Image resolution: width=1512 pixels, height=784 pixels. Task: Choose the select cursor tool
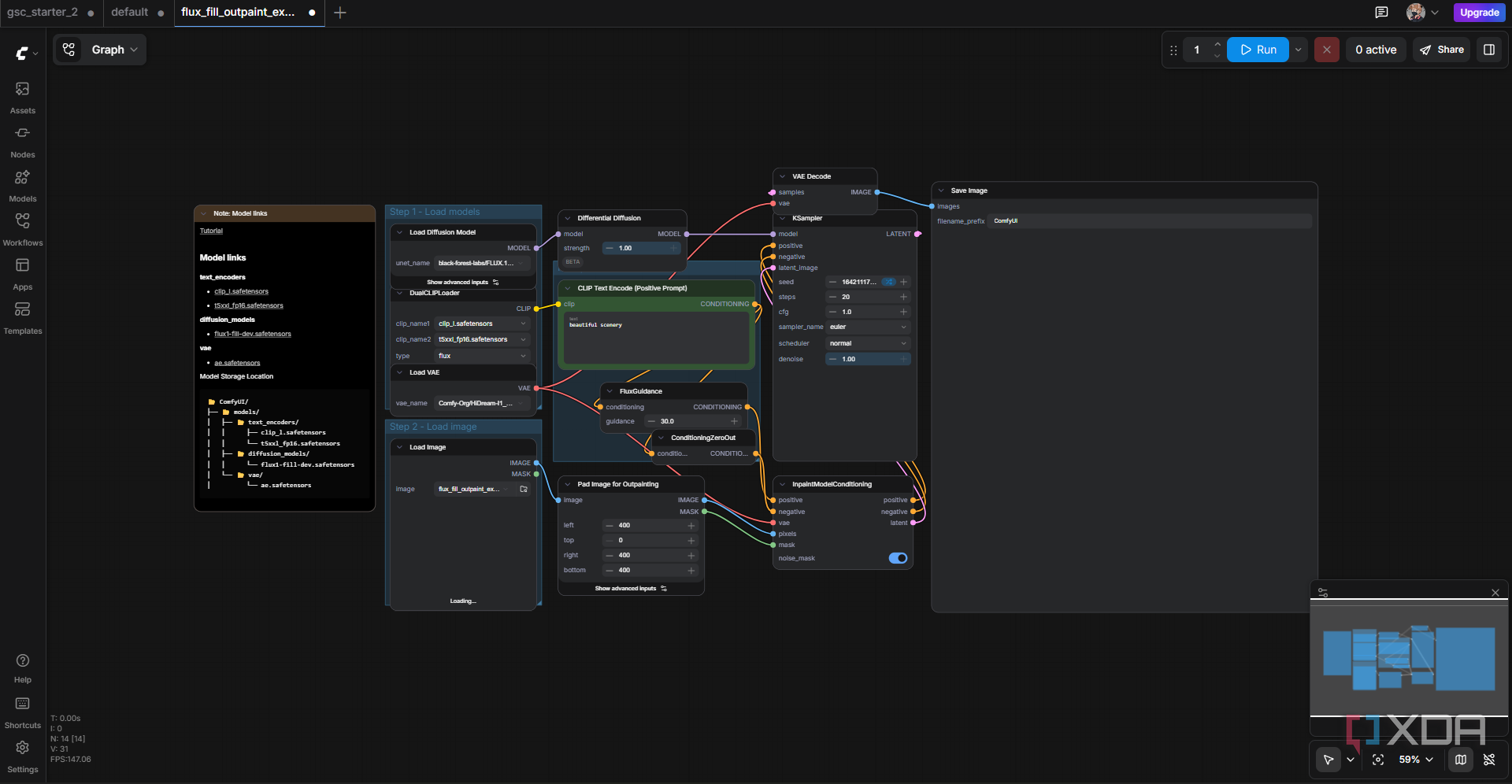[x=1329, y=760]
